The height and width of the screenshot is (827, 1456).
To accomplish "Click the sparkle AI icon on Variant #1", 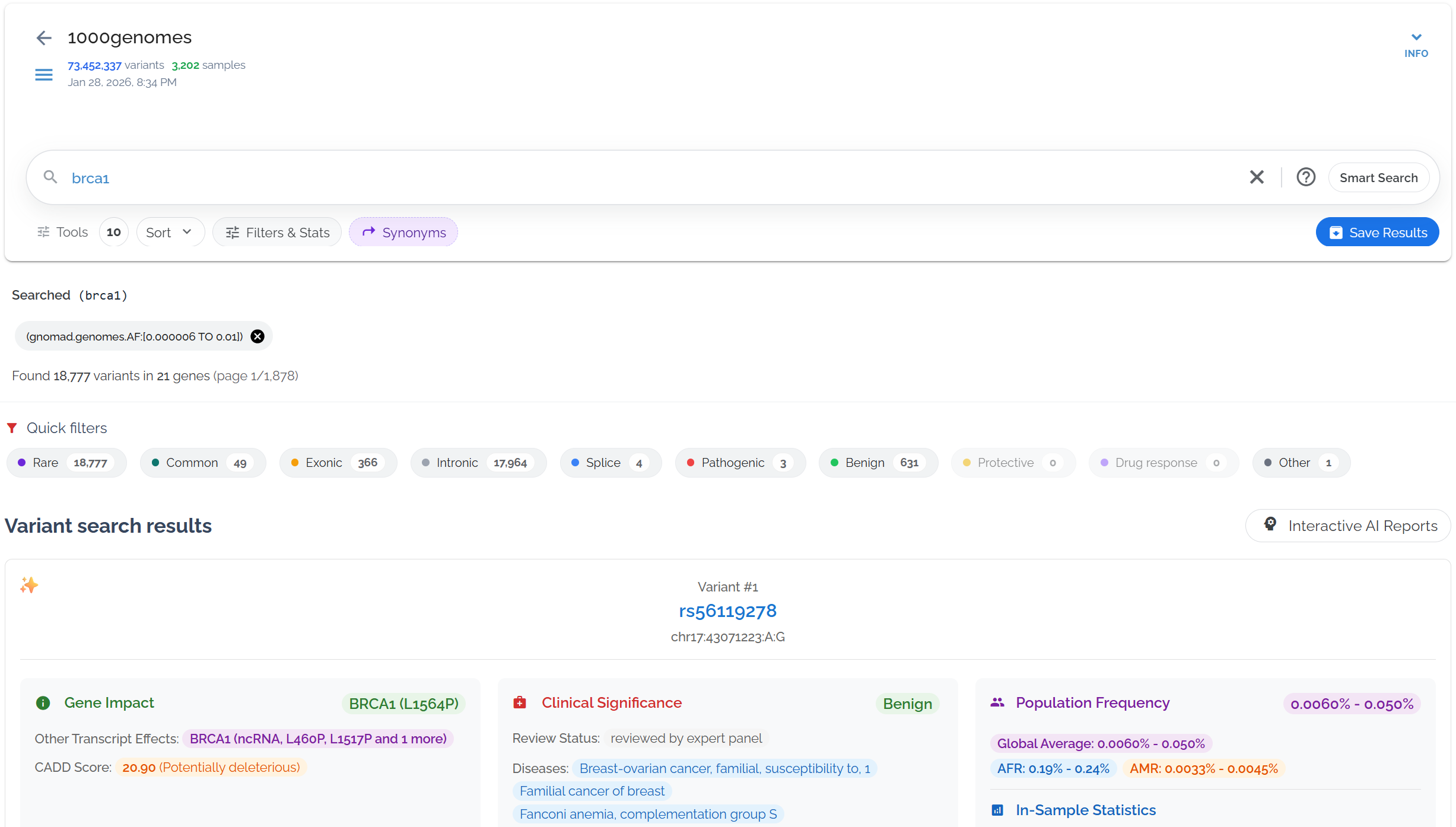I will [x=28, y=585].
